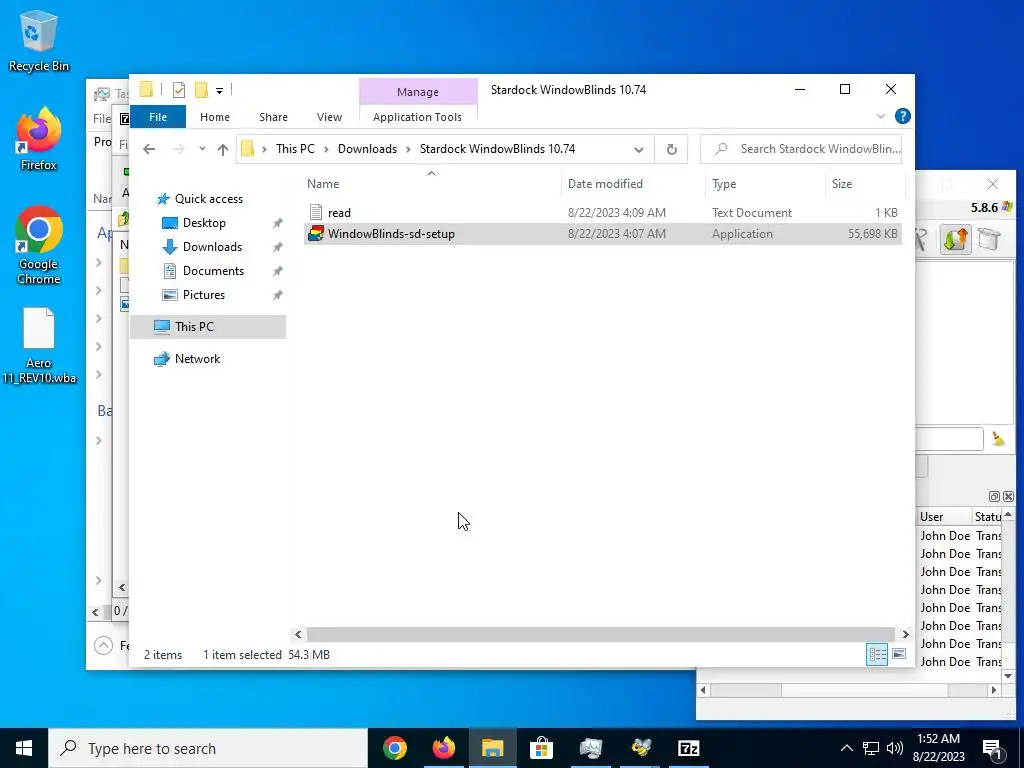1024x768 pixels.
Task: Click transfer icon in background window toolbar
Action: [x=955, y=239]
